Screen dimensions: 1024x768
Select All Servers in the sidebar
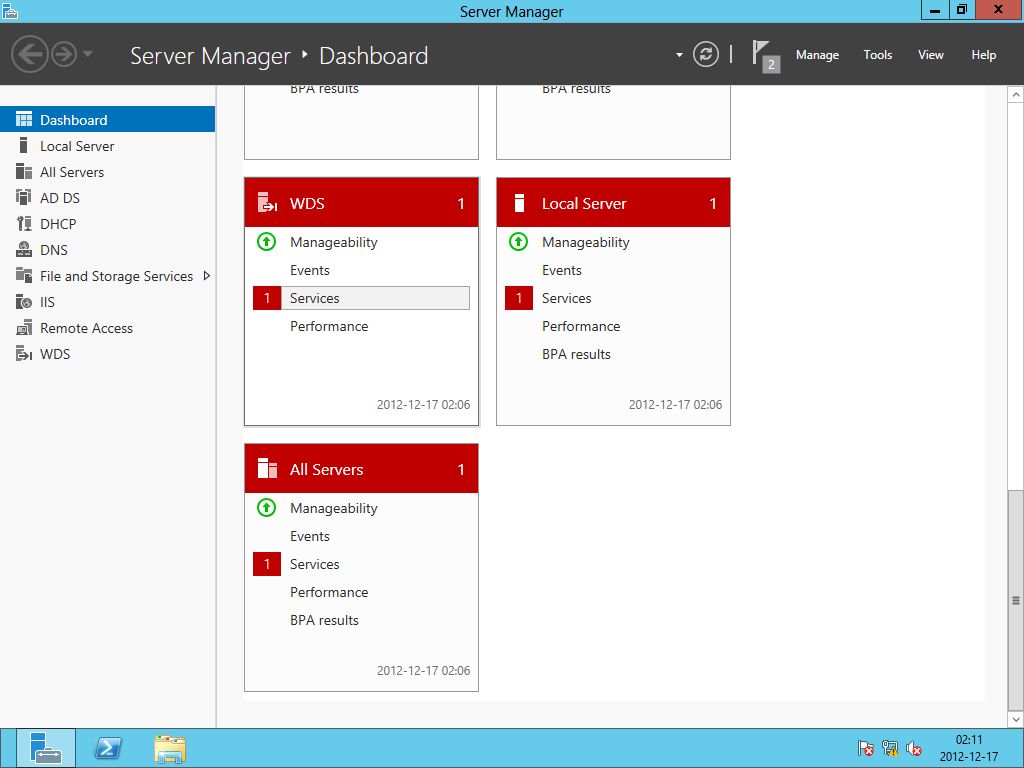tap(107, 172)
